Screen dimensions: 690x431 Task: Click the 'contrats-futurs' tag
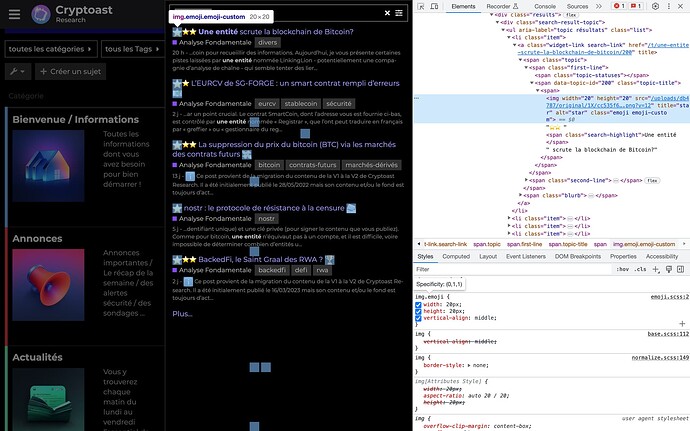pyautogui.click(x=312, y=165)
